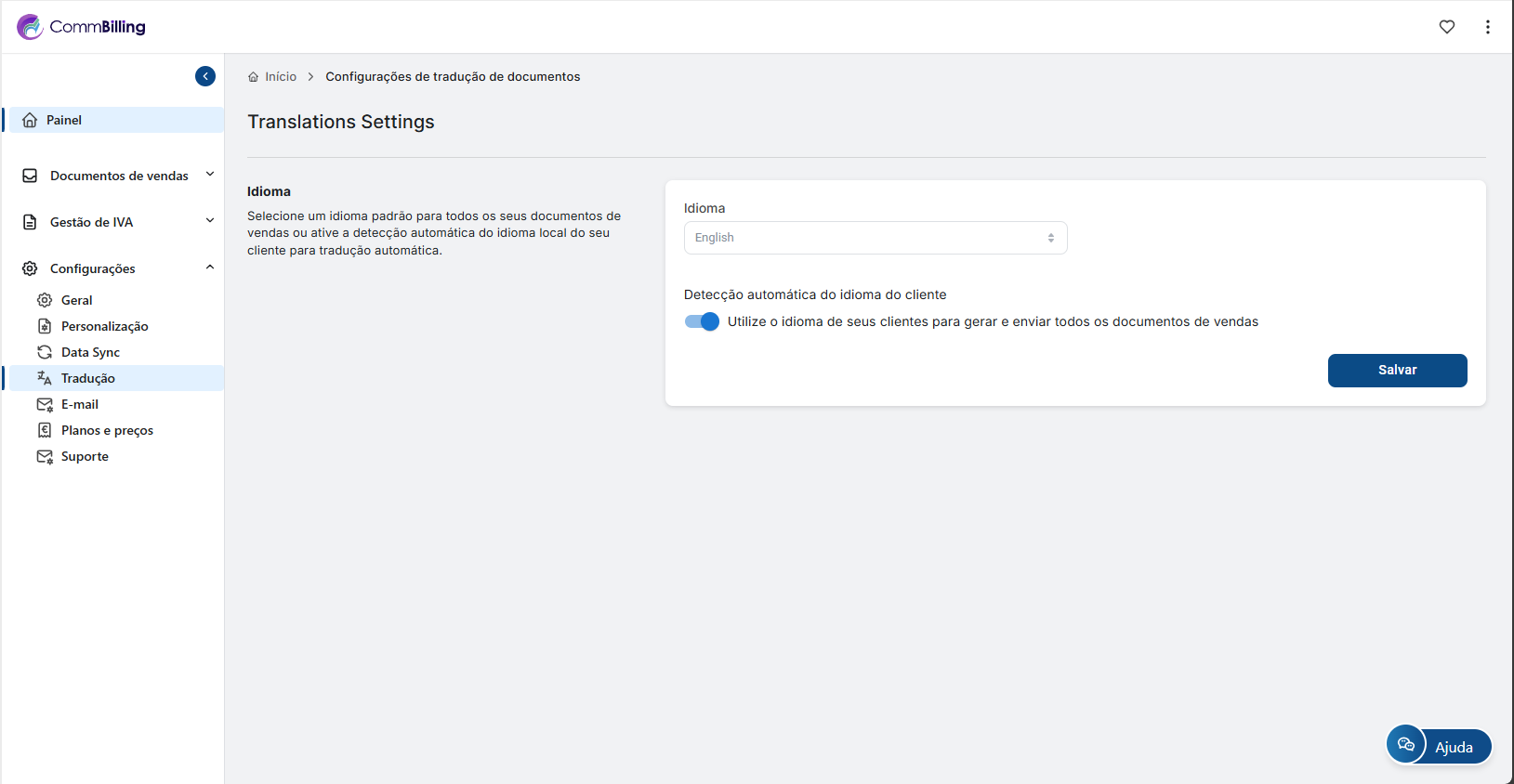Image resolution: width=1514 pixels, height=784 pixels.
Task: Open Planos e preços page
Action: (x=107, y=430)
